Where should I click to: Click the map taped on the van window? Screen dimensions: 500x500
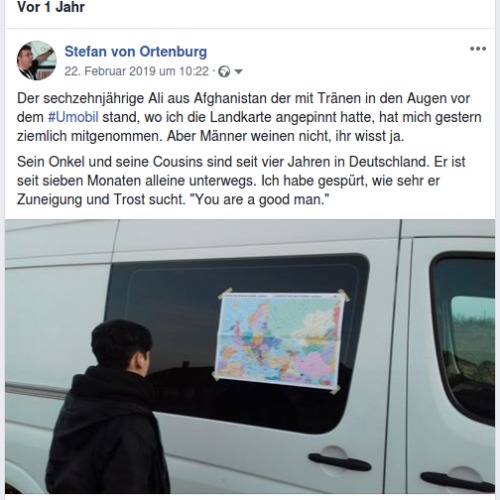coord(279,340)
